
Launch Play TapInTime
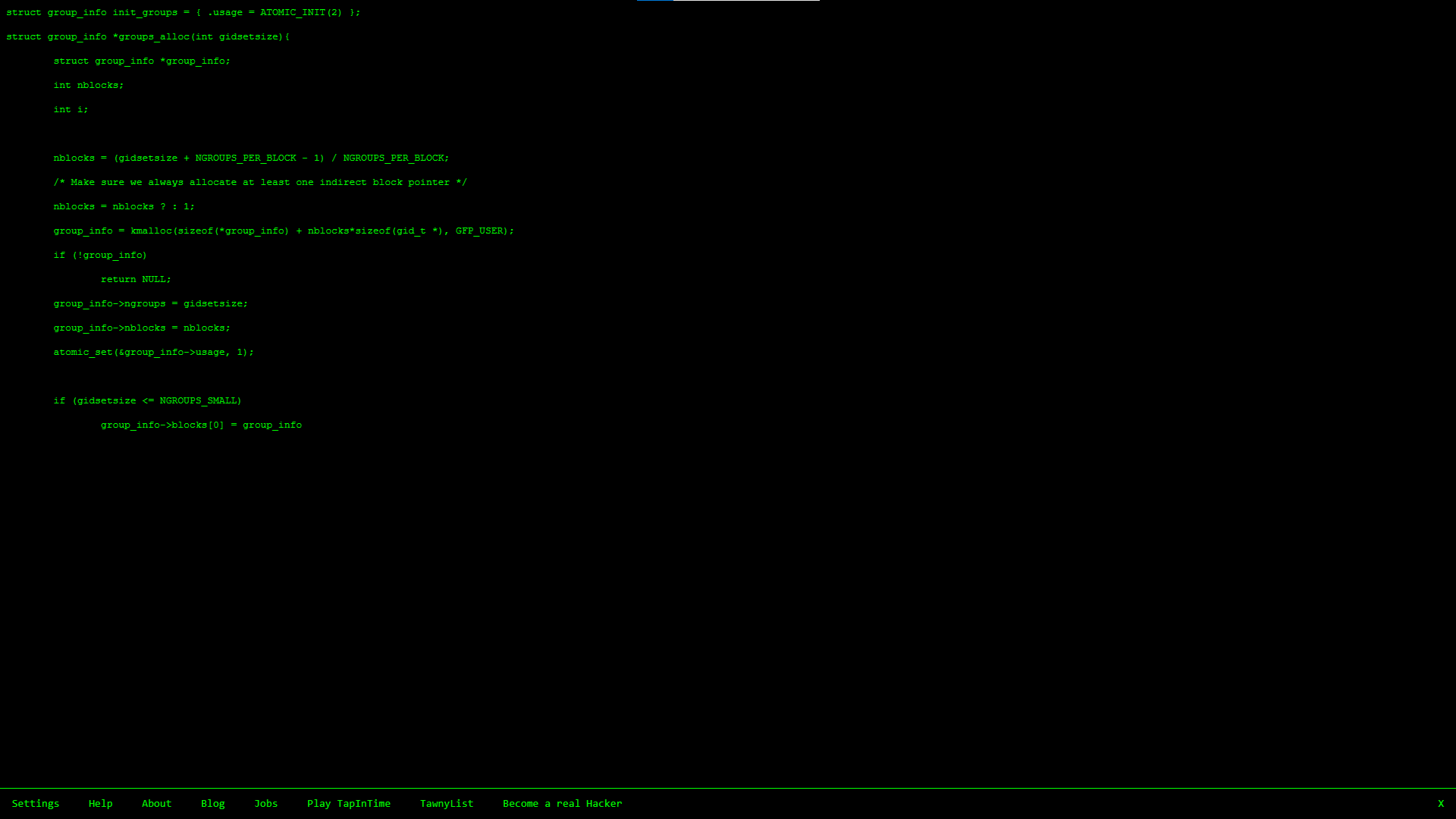point(349,804)
